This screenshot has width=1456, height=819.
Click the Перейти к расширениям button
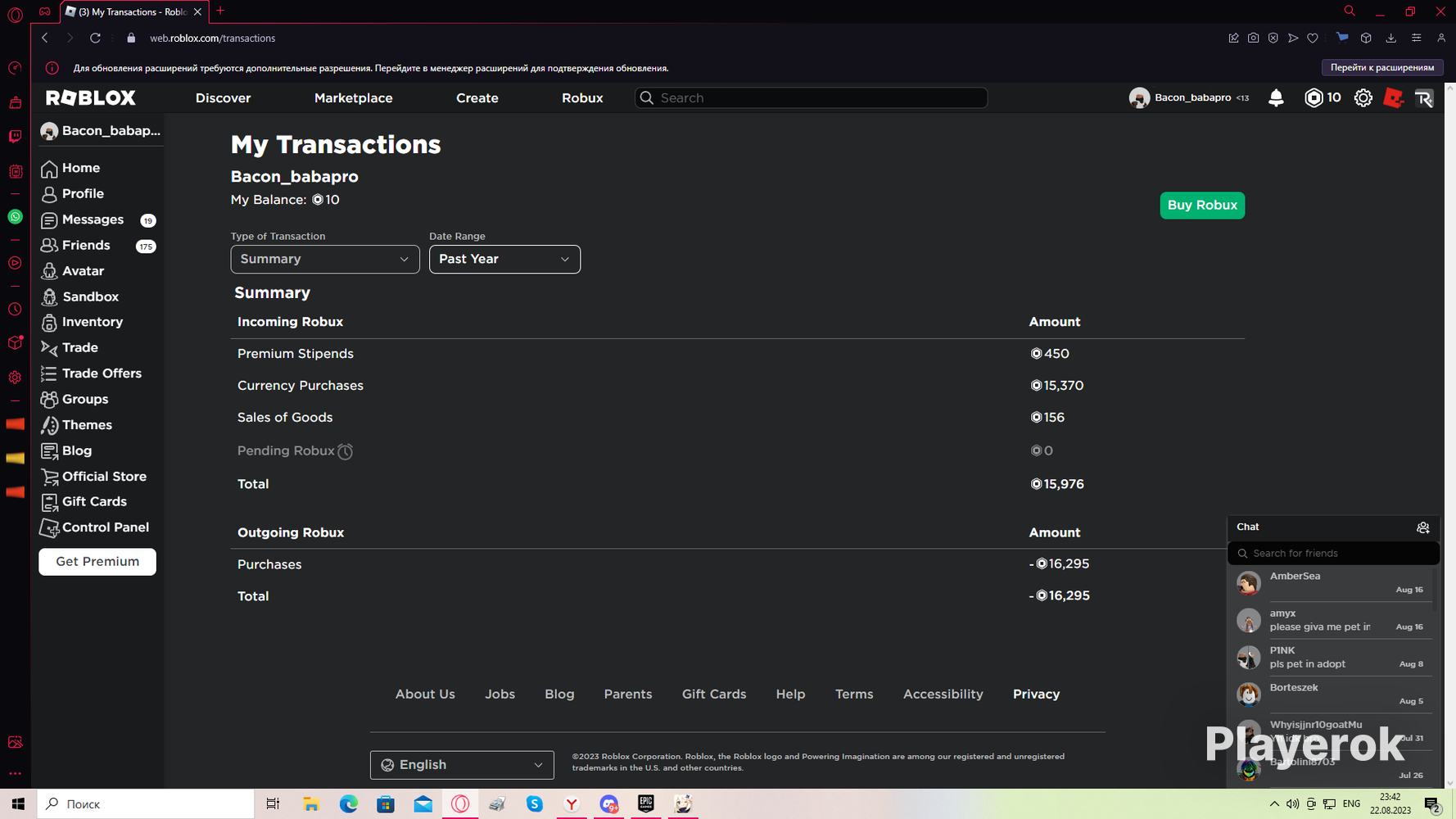[1382, 68]
